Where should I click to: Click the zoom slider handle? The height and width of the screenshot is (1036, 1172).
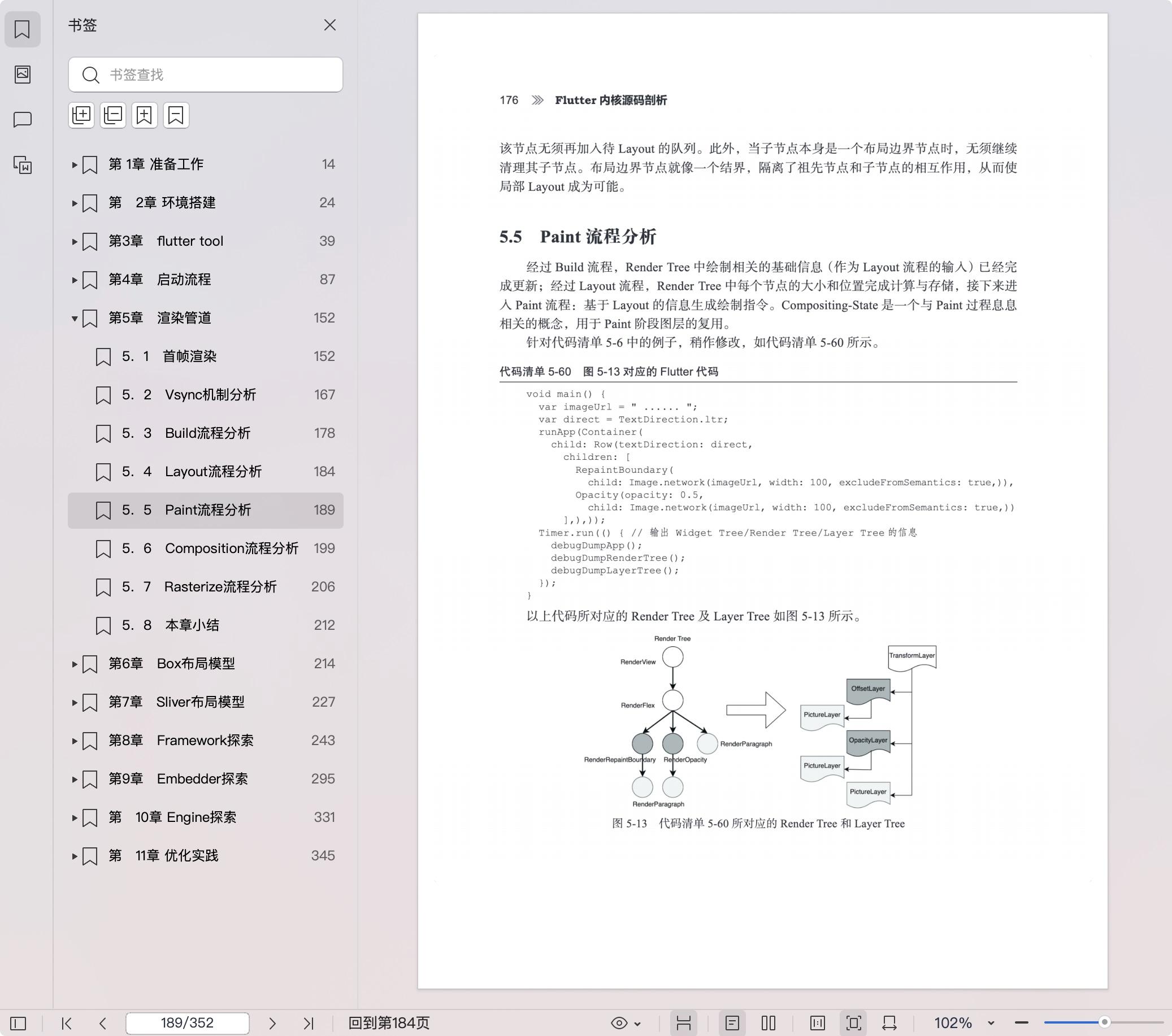(1104, 1022)
